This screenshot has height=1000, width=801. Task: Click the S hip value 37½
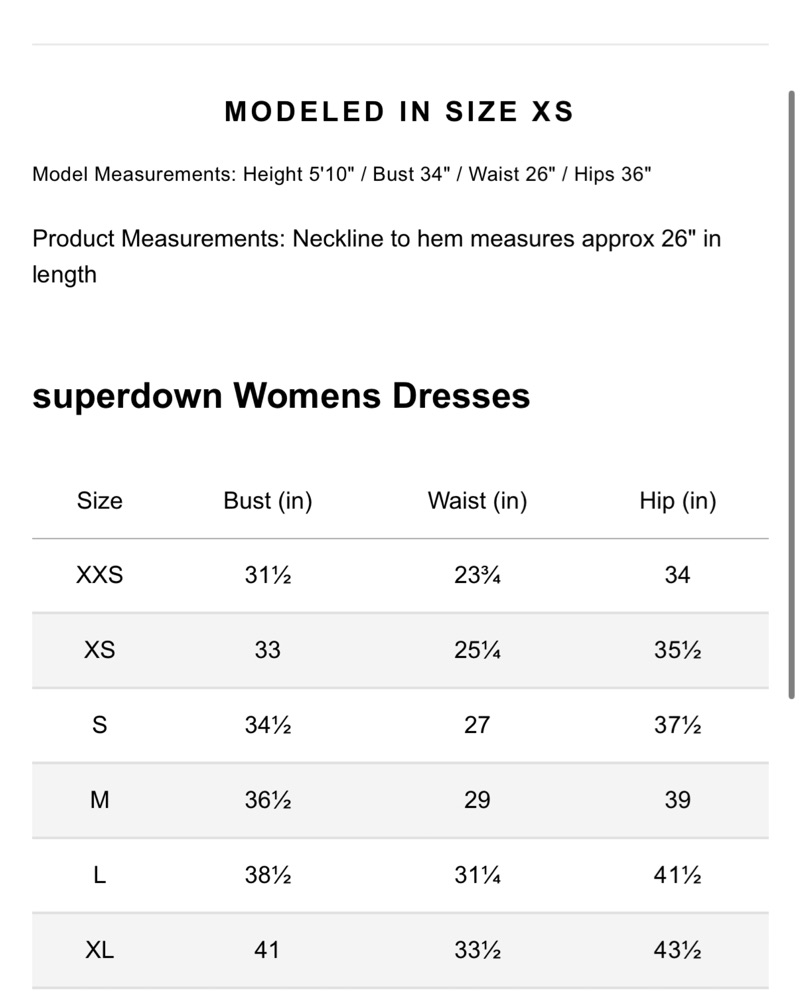tap(678, 725)
